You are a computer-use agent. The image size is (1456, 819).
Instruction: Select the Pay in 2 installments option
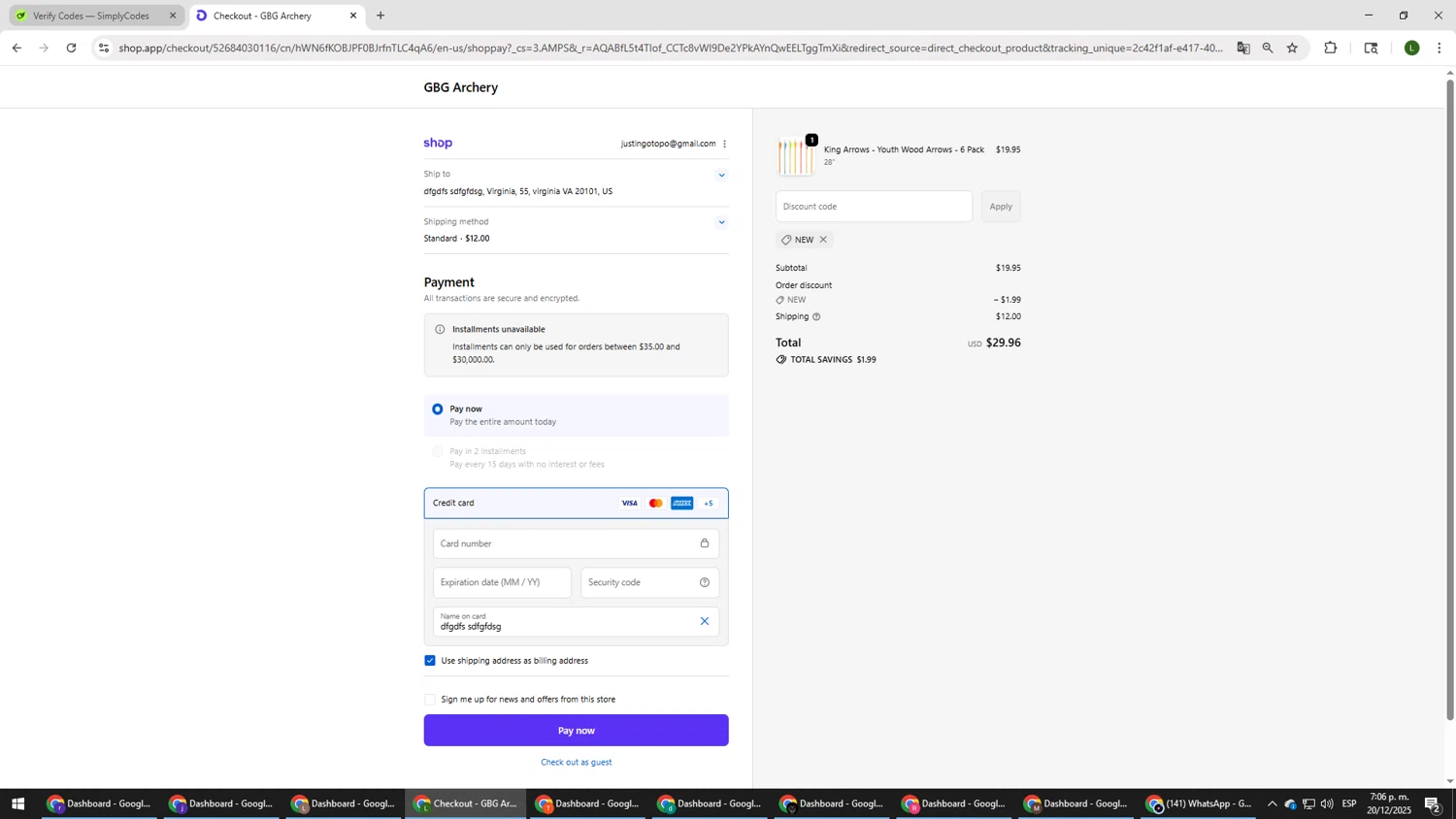(438, 452)
